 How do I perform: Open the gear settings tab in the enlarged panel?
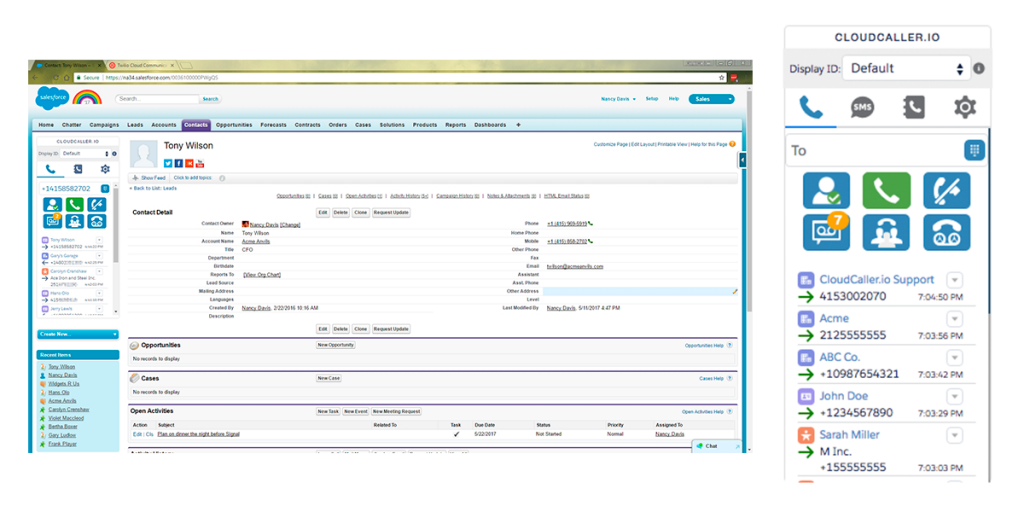(965, 107)
